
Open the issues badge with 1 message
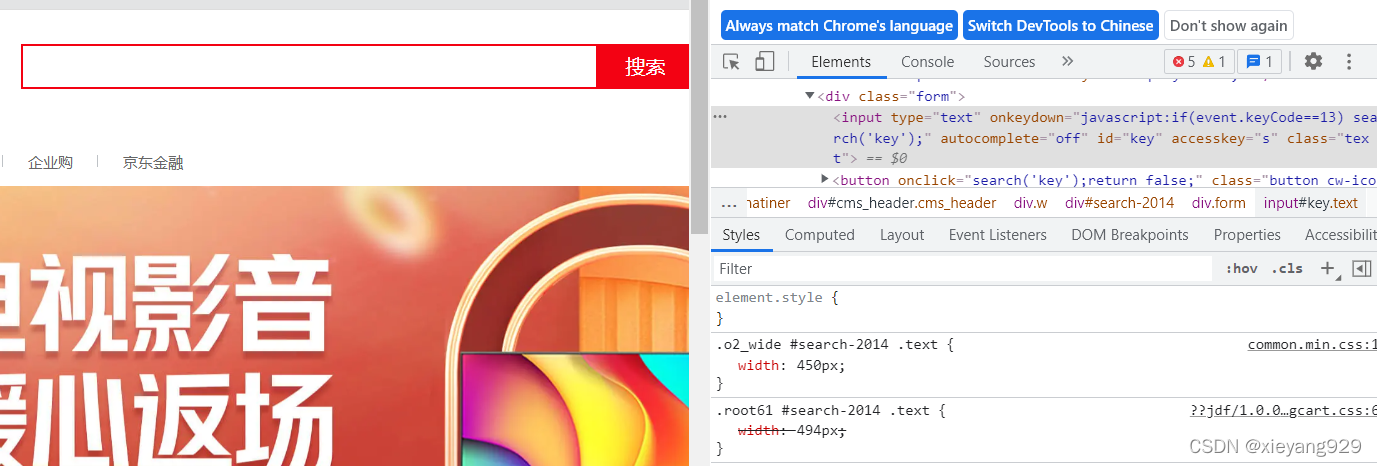[x=1260, y=62]
